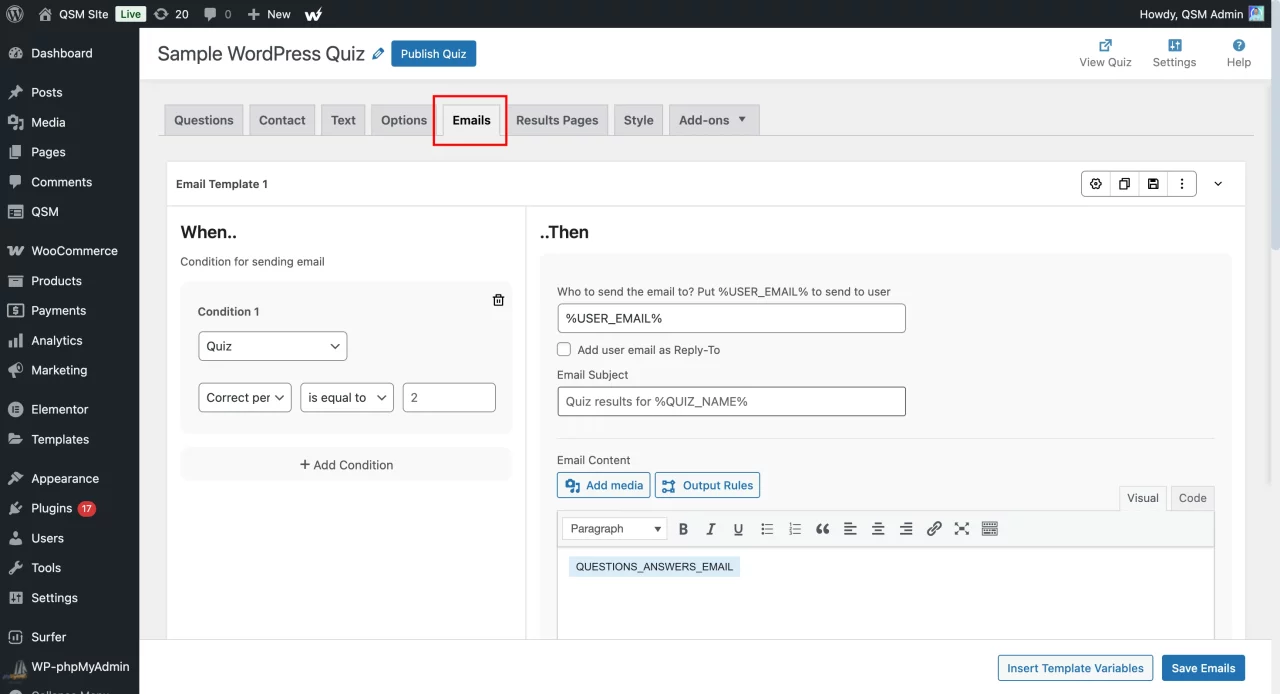This screenshot has width=1280, height=694.
Task: Open the Quiz condition dropdown
Action: pyautogui.click(x=272, y=346)
